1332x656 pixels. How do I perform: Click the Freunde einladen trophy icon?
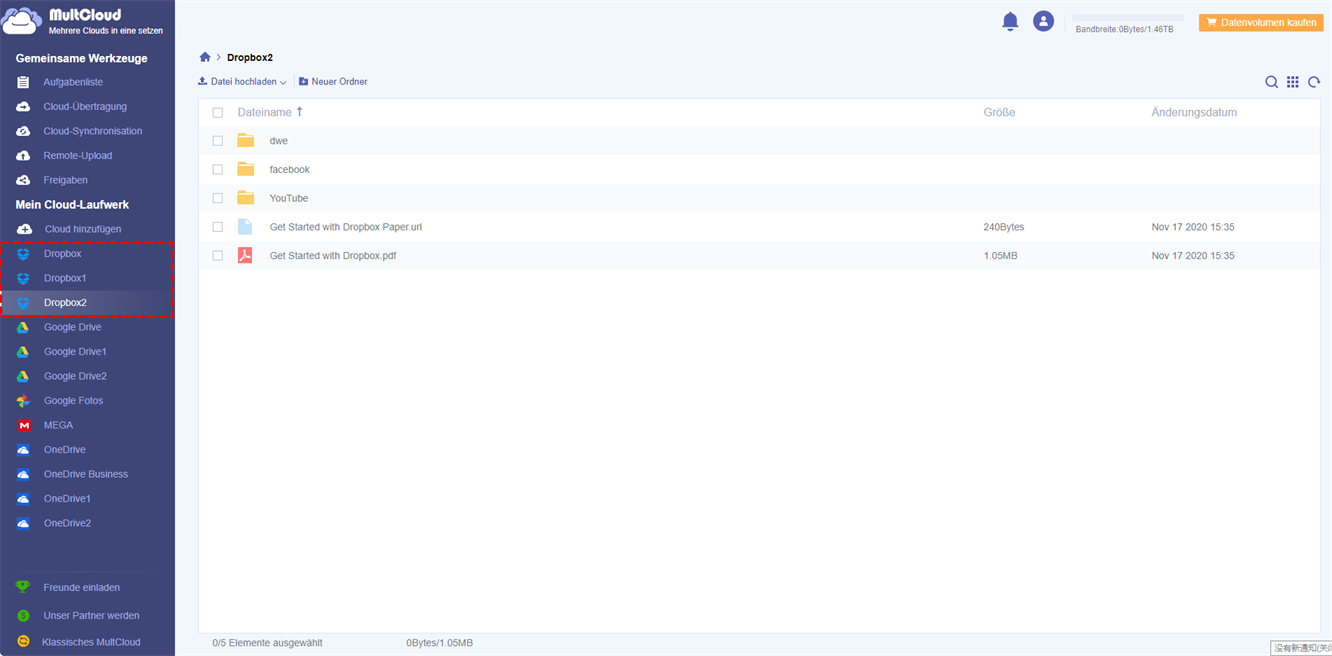tap(23, 588)
